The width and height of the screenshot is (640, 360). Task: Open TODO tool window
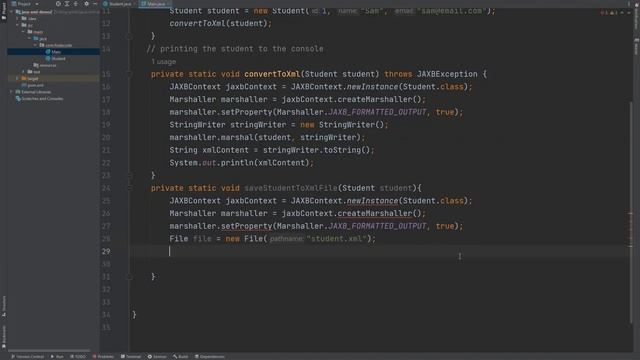tap(78, 356)
